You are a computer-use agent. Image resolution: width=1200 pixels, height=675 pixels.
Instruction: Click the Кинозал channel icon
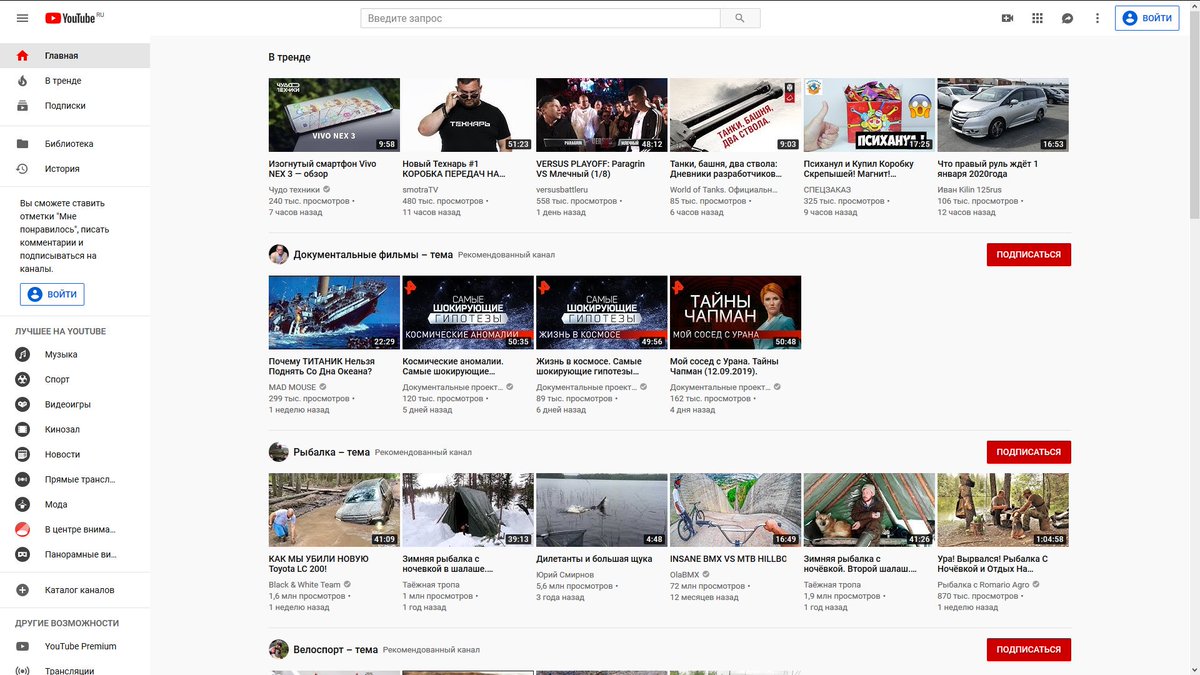[x=22, y=430]
